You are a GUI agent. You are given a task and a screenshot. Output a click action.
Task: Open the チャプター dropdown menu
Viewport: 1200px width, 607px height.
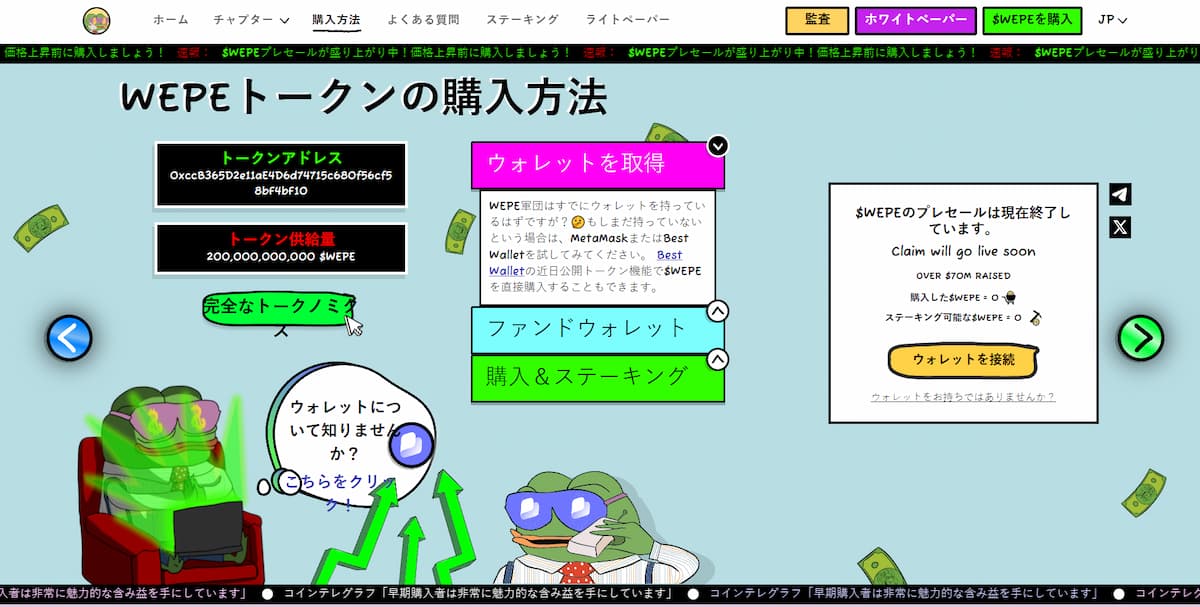(x=250, y=20)
